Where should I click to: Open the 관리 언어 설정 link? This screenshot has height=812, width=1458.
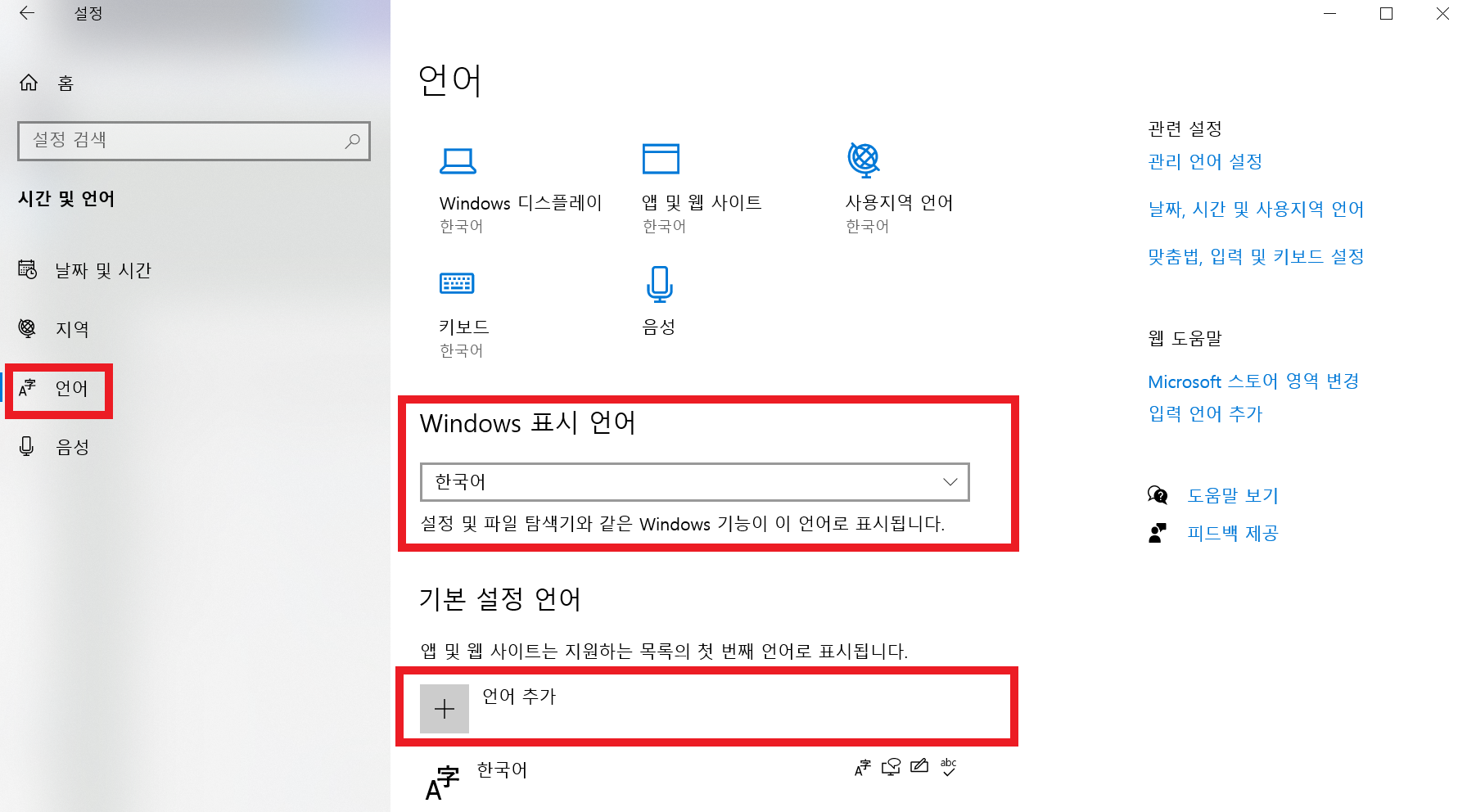point(1205,162)
